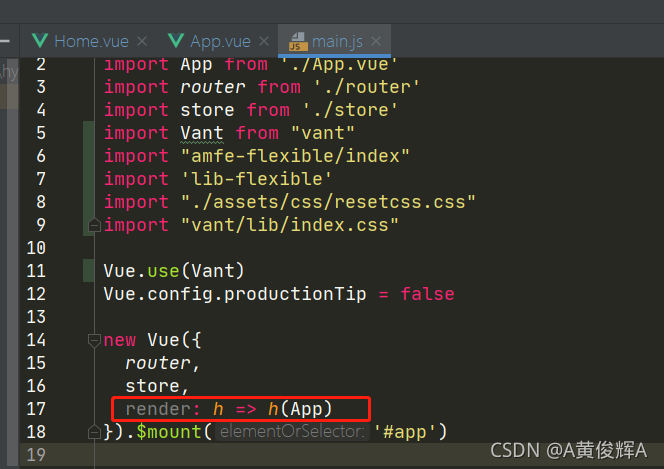This screenshot has width=664, height=469.
Task: Click the './assets/css/resetcss.css' import path
Action: 328,202
